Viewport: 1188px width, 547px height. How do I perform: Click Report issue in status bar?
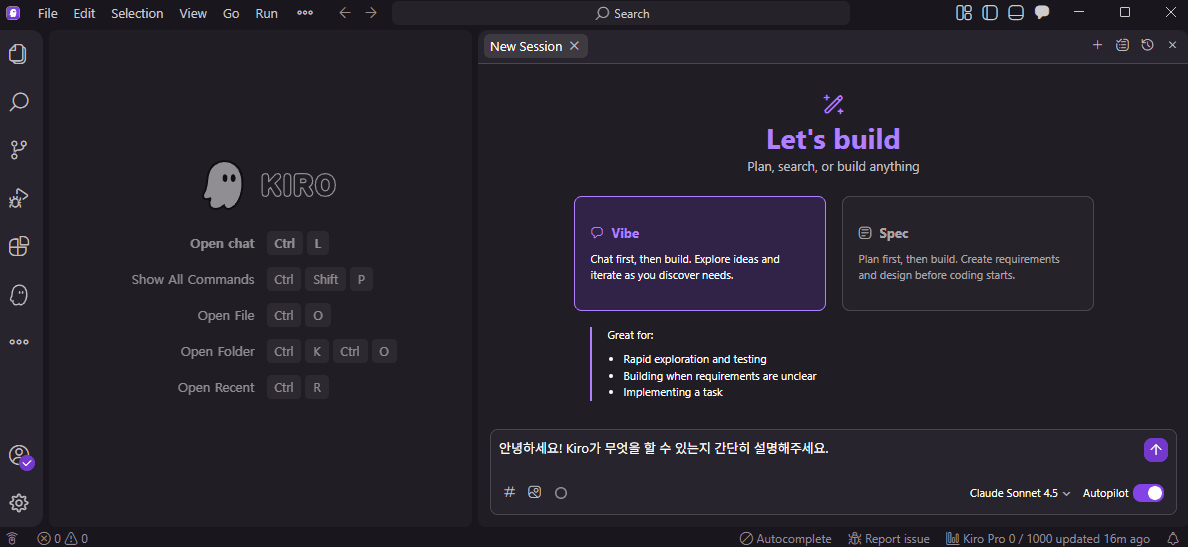(x=888, y=538)
